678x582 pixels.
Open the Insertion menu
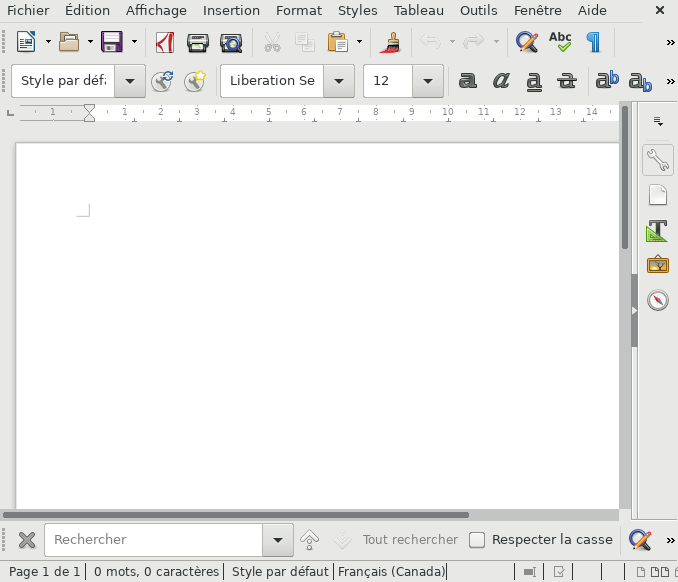click(231, 11)
